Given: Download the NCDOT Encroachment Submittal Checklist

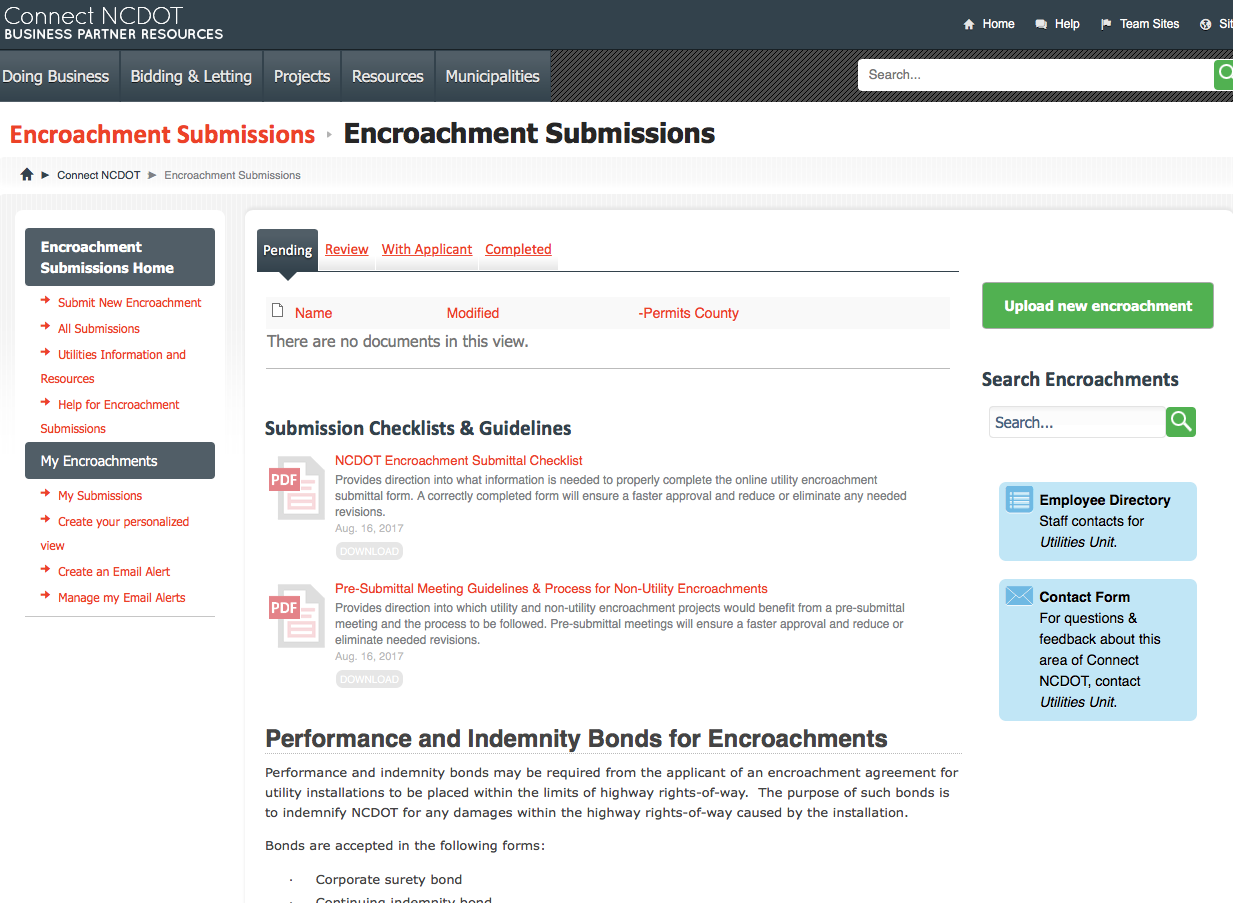Looking at the screenshot, I should [369, 551].
